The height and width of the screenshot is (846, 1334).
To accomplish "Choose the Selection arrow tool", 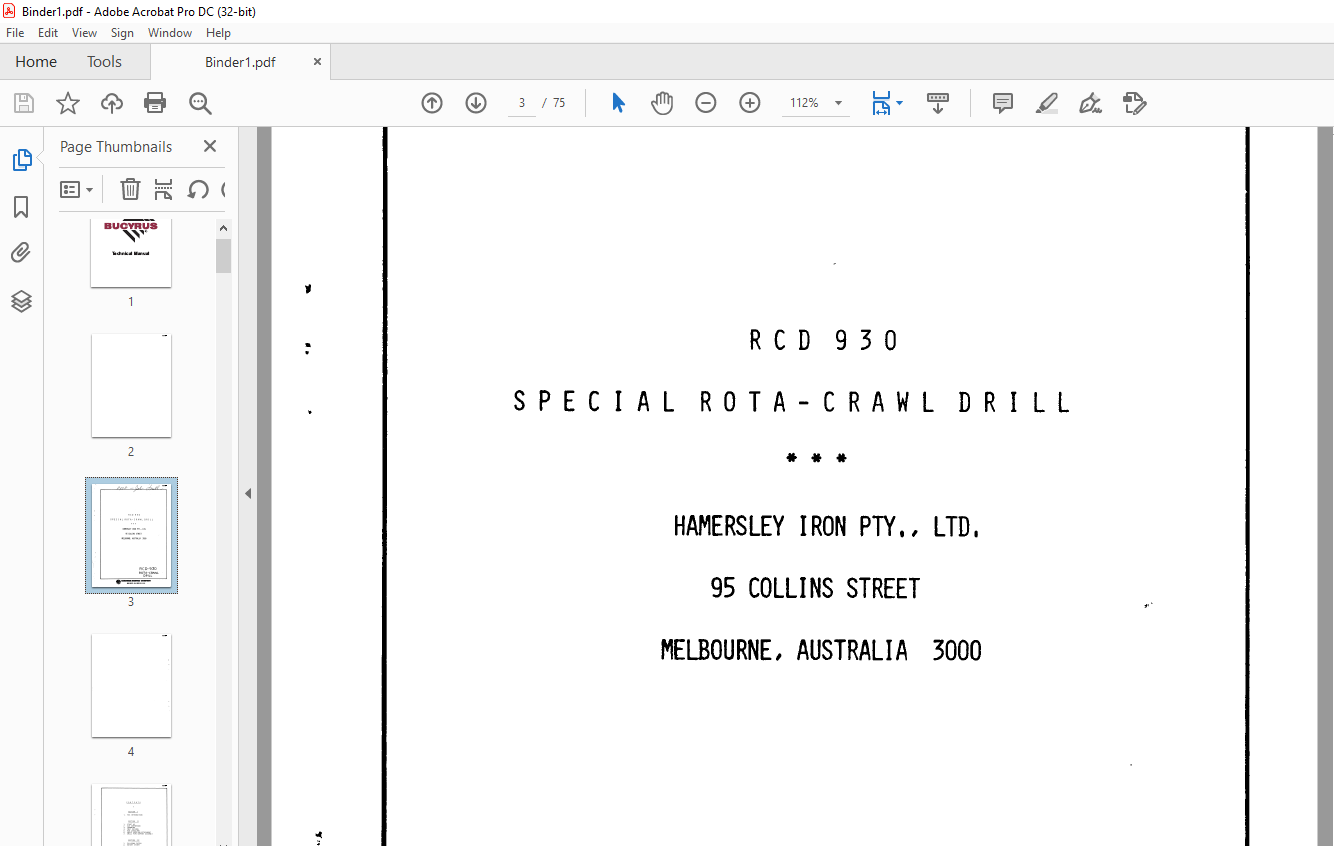I will (618, 103).
